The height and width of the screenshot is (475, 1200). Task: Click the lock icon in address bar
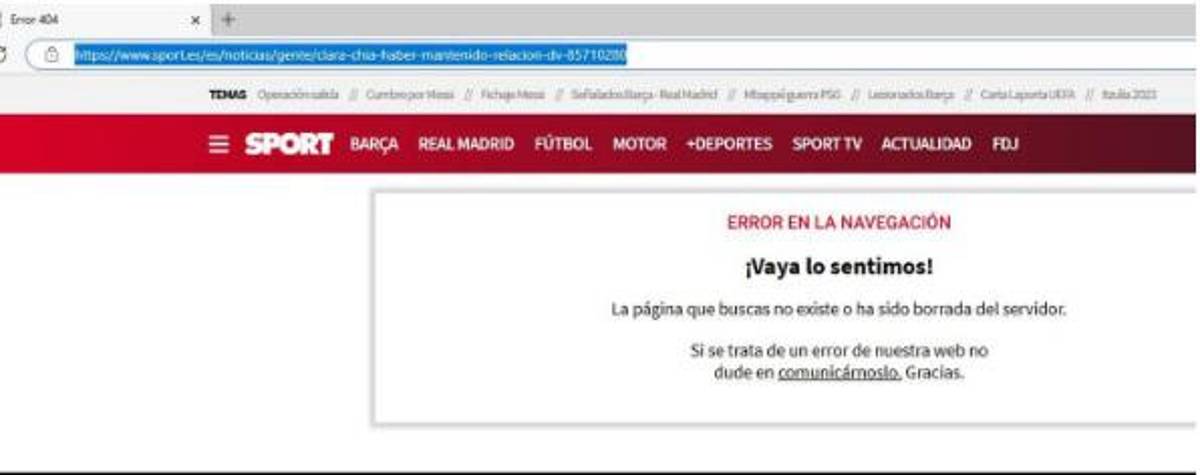52,56
